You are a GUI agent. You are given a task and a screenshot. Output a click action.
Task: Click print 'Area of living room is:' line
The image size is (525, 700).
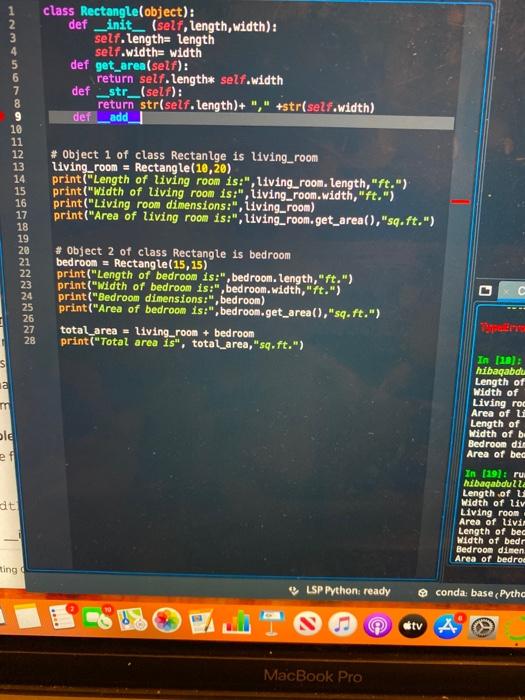[x=244, y=218]
